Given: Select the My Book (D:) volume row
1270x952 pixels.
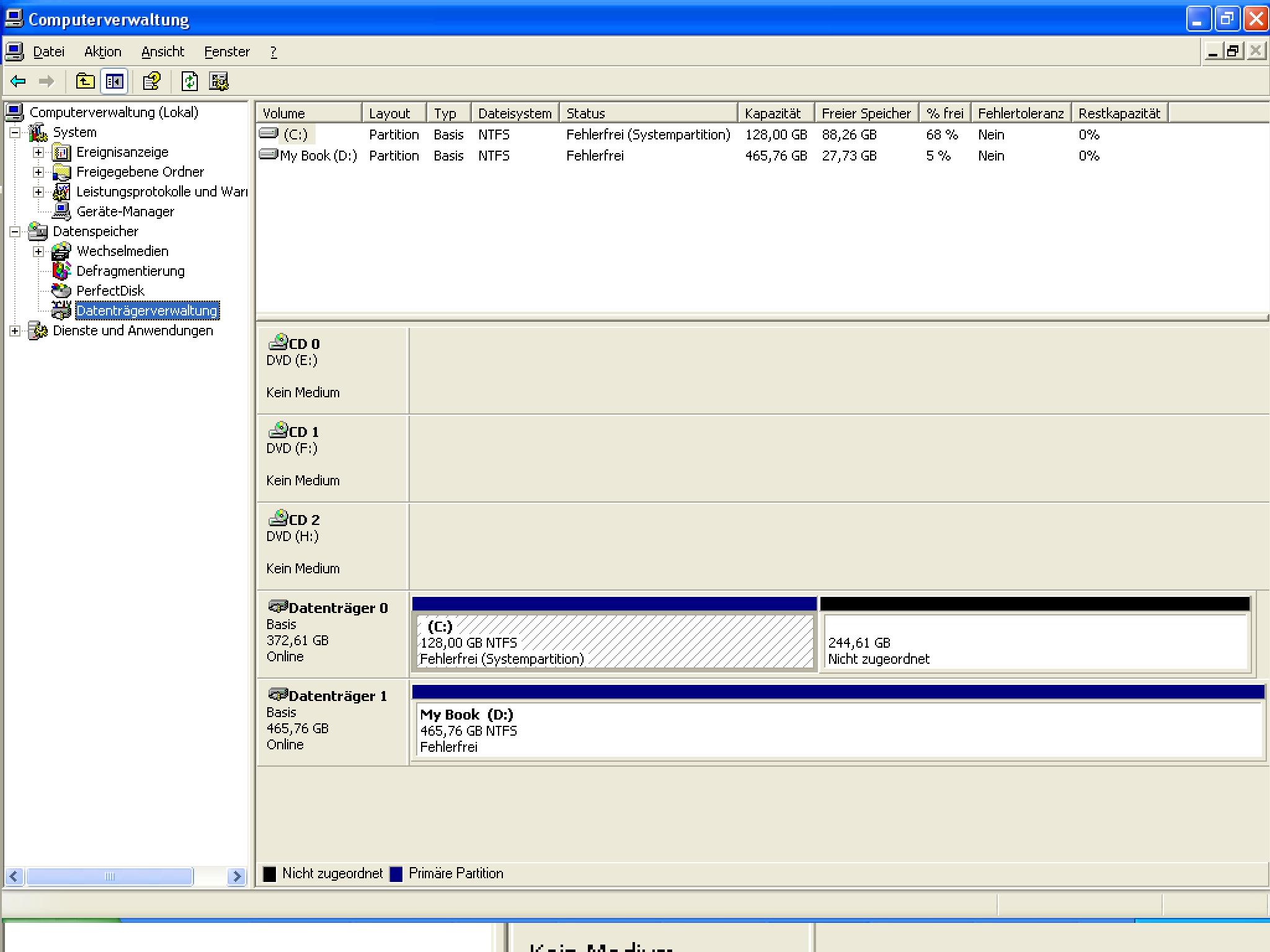Looking at the screenshot, I should (318, 156).
